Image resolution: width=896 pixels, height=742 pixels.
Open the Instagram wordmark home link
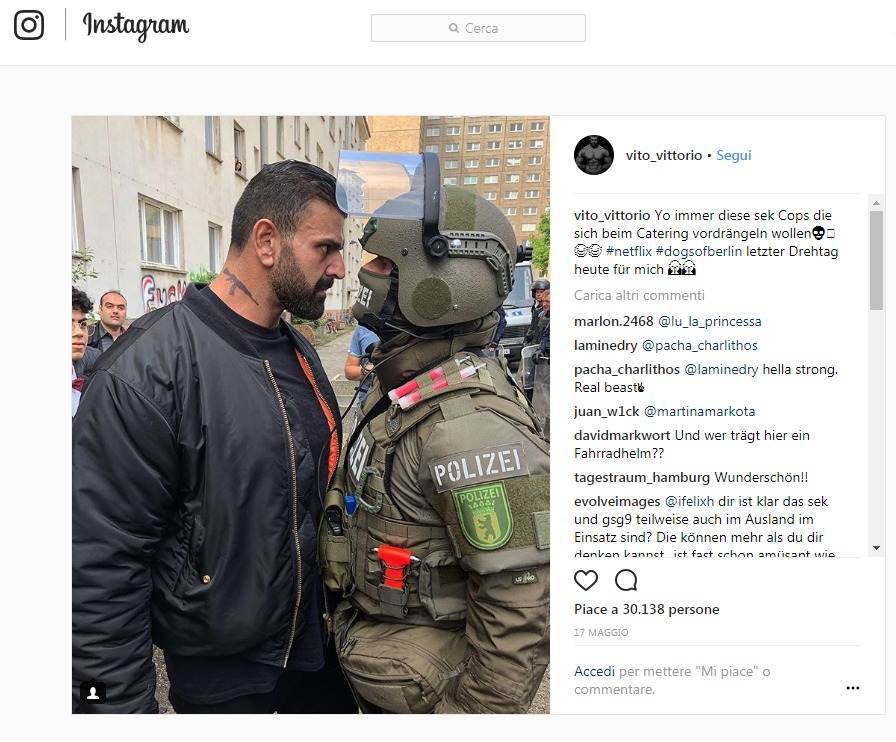pos(136,26)
